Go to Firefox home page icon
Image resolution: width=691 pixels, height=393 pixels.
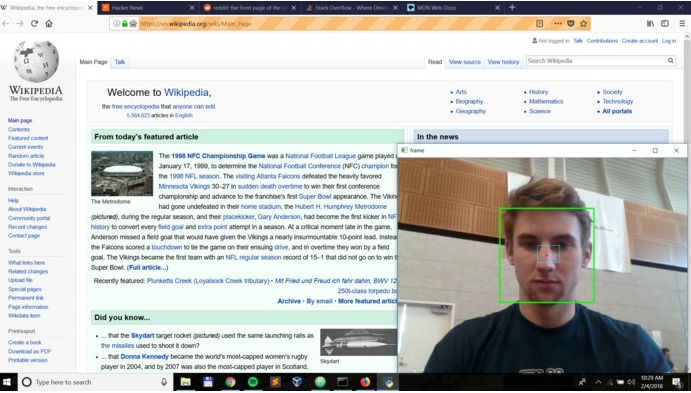click(48, 23)
